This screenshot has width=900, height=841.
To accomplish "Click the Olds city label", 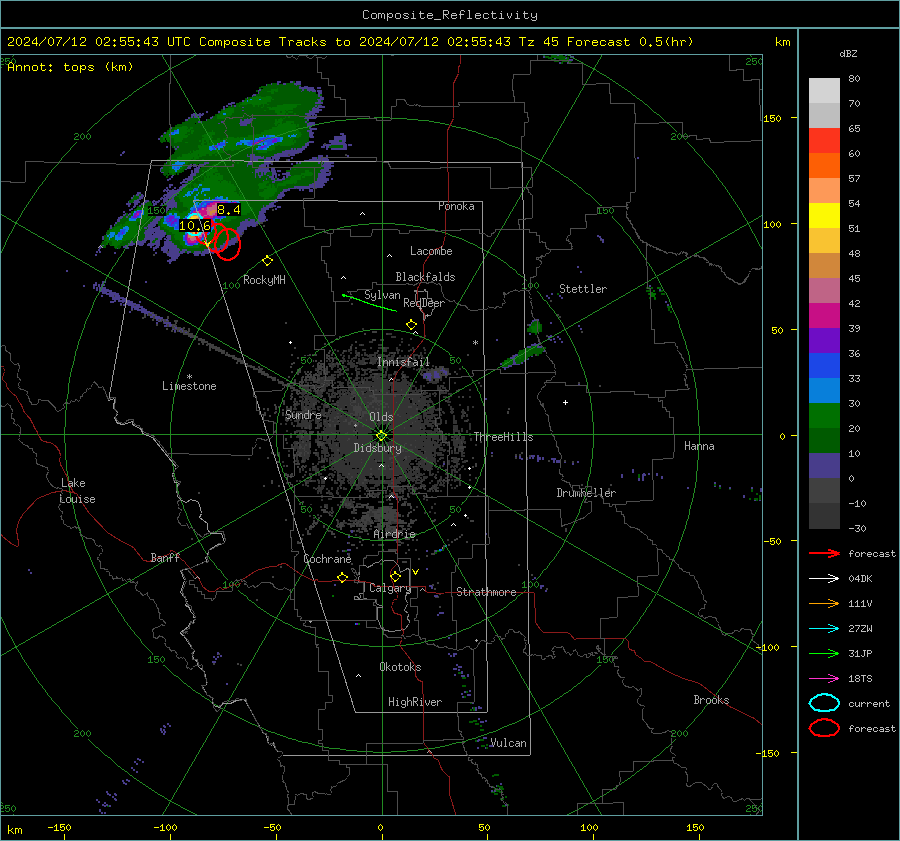I will click(x=381, y=417).
